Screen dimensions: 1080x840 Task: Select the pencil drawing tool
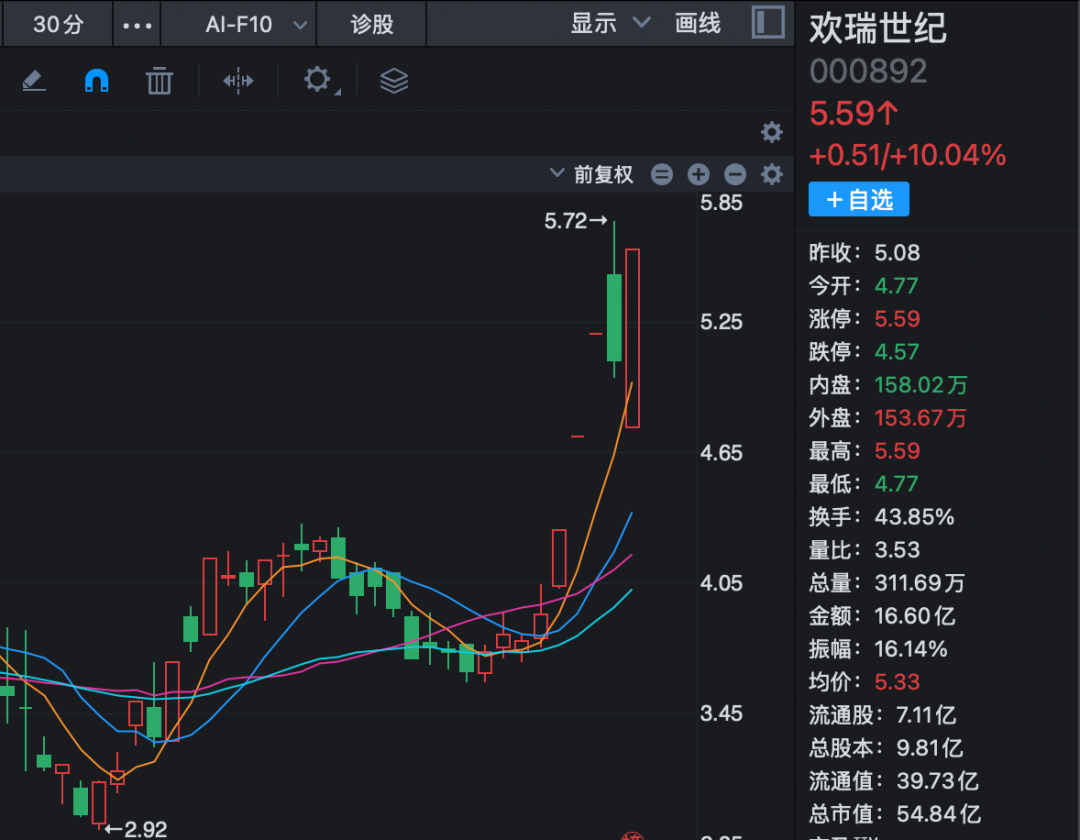pyautogui.click(x=34, y=81)
